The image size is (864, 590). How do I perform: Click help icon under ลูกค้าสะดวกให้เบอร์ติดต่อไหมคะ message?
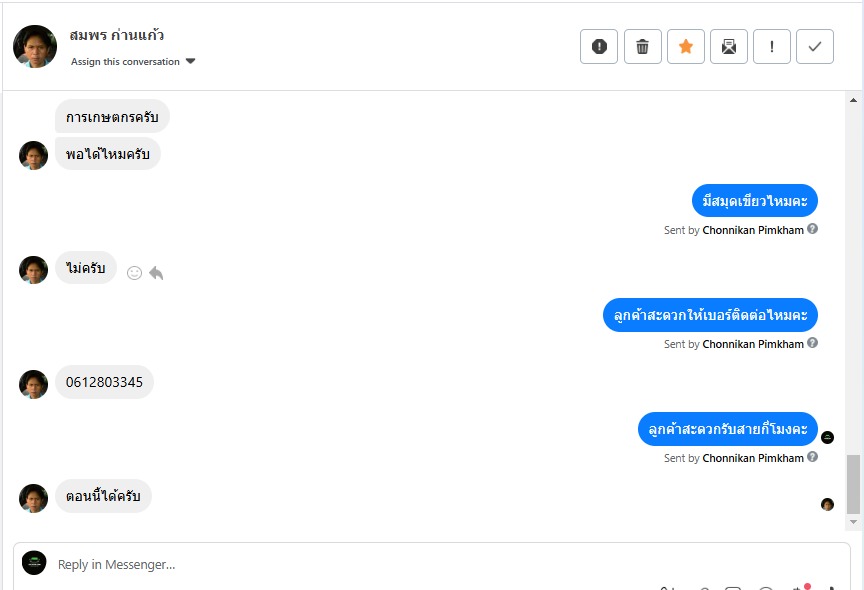[812, 343]
